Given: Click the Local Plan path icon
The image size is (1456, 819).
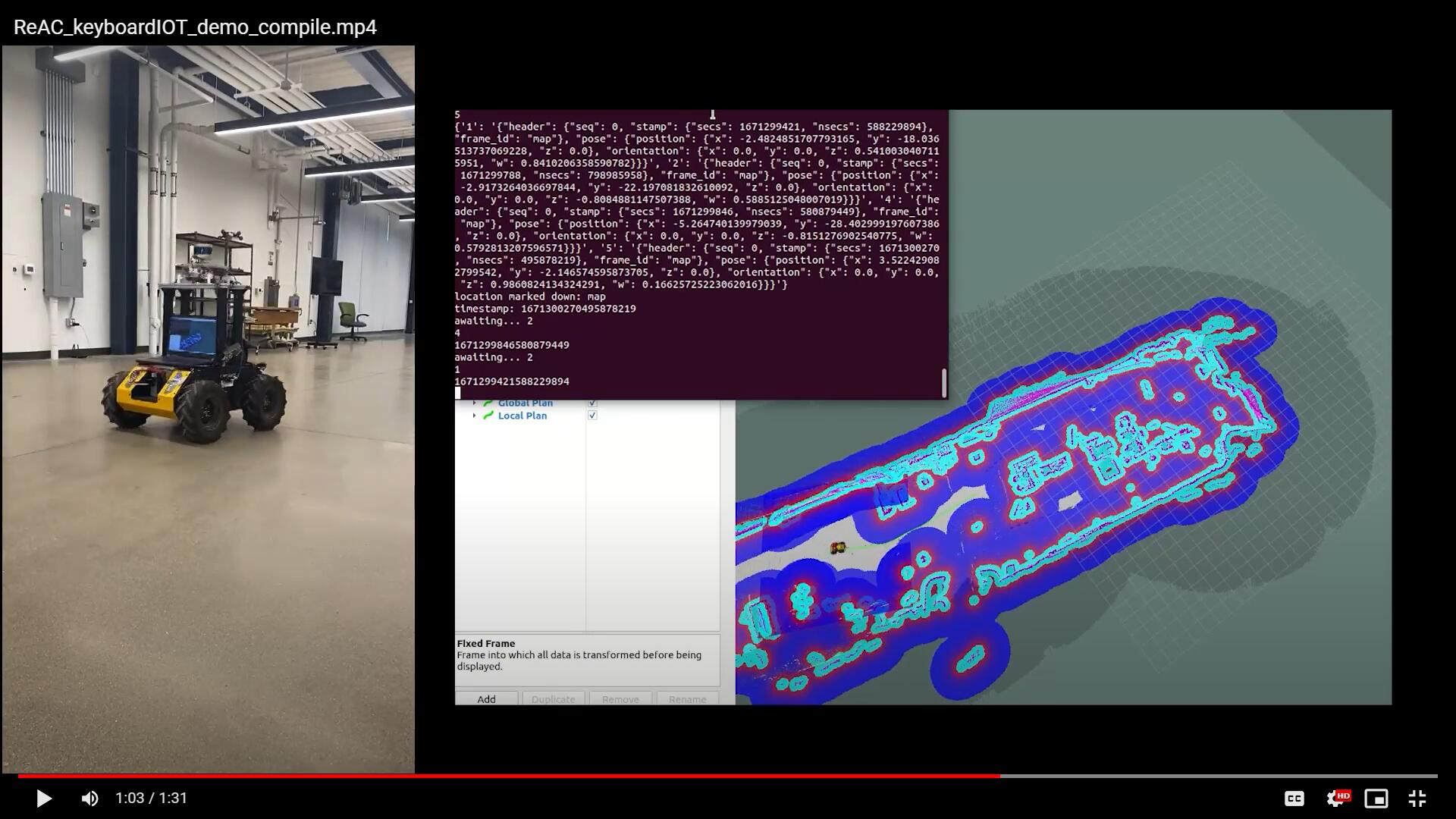Looking at the screenshot, I should pyautogui.click(x=488, y=416).
